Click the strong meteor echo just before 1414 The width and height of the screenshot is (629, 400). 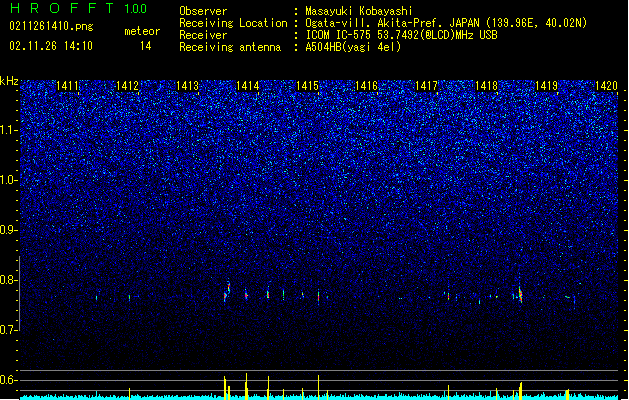(227, 292)
